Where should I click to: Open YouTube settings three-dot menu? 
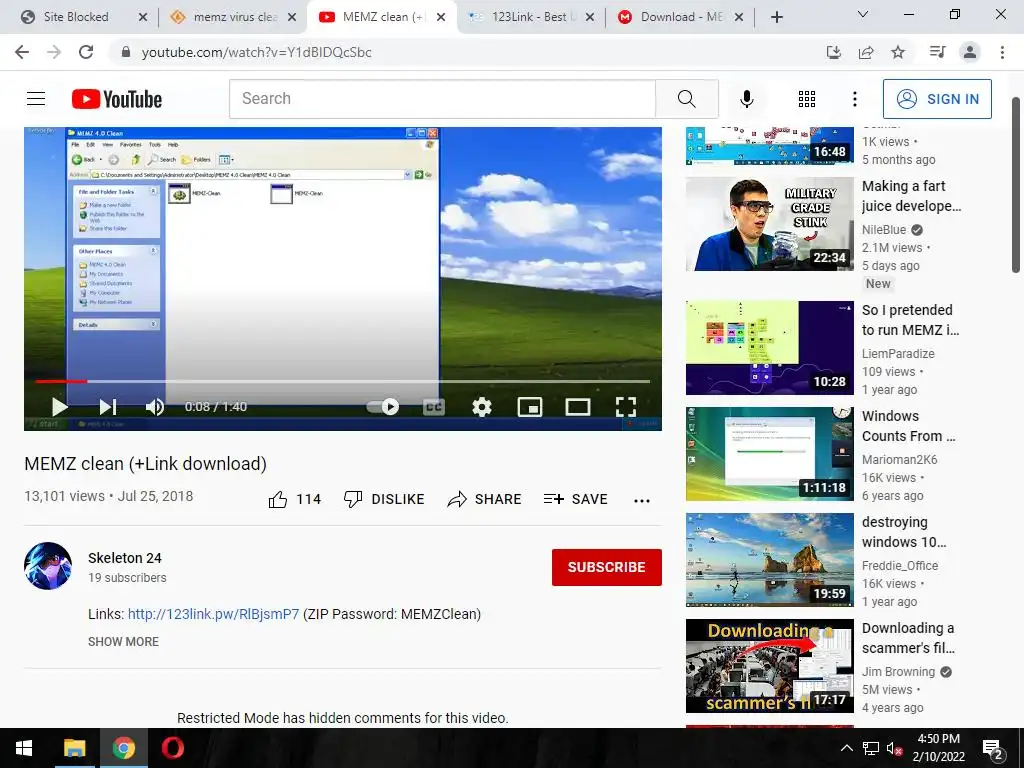click(854, 99)
